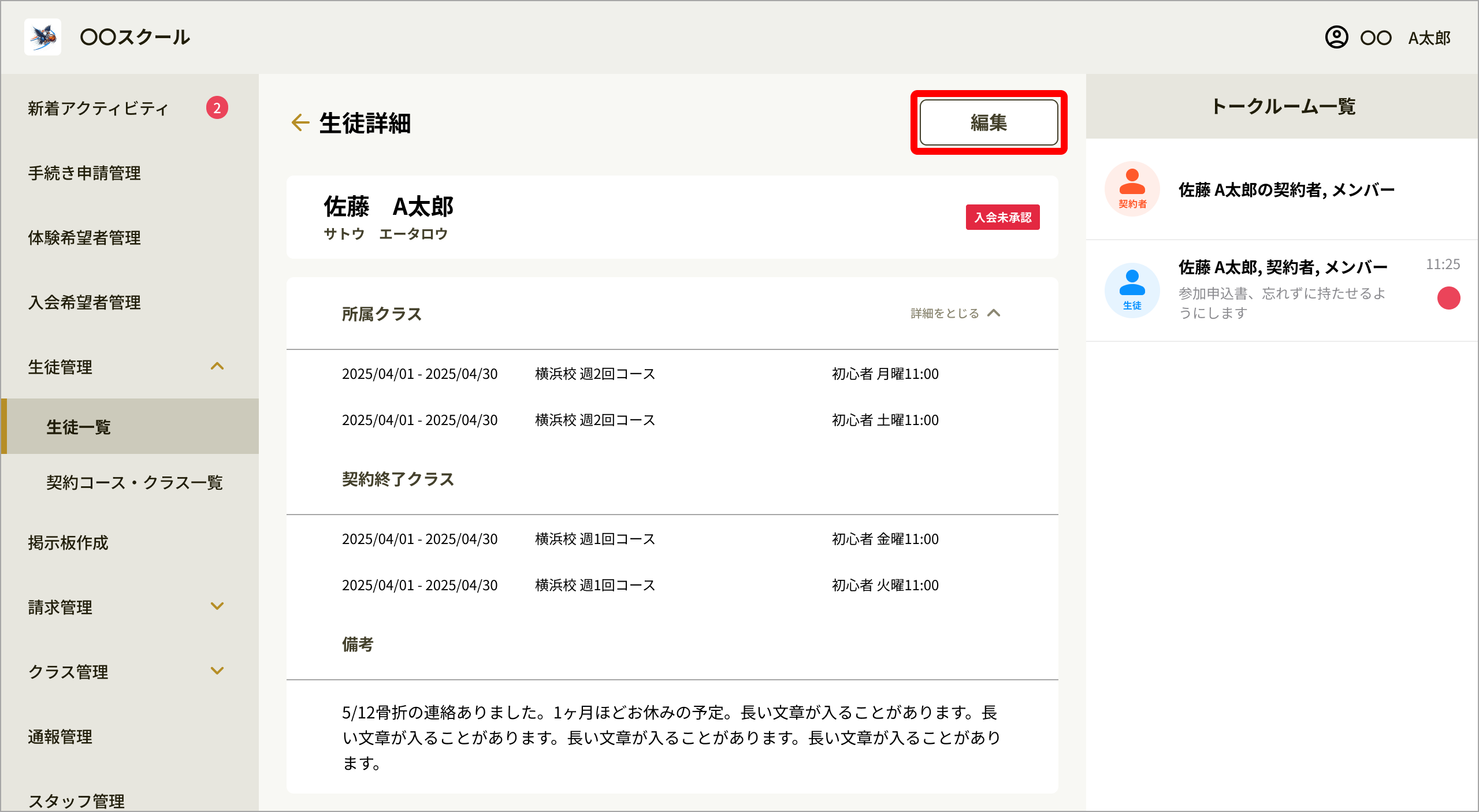This screenshot has width=1479, height=812.
Task: Click the school logo icon
Action: coord(43,37)
